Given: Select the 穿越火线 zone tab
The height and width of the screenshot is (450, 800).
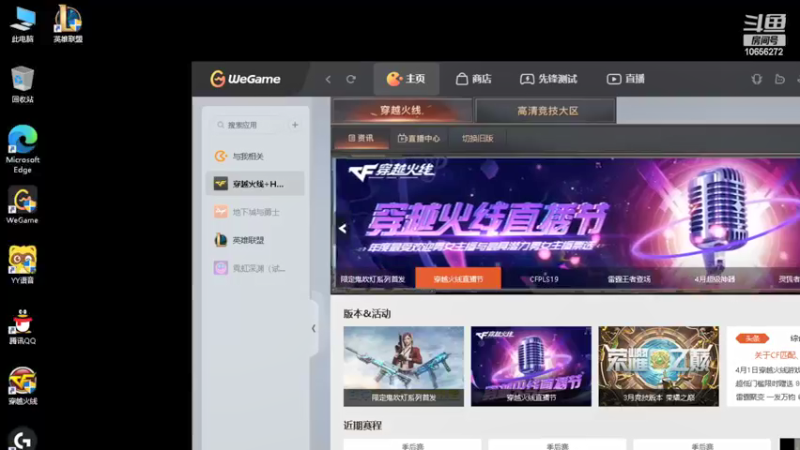Looking at the screenshot, I should click(x=402, y=111).
